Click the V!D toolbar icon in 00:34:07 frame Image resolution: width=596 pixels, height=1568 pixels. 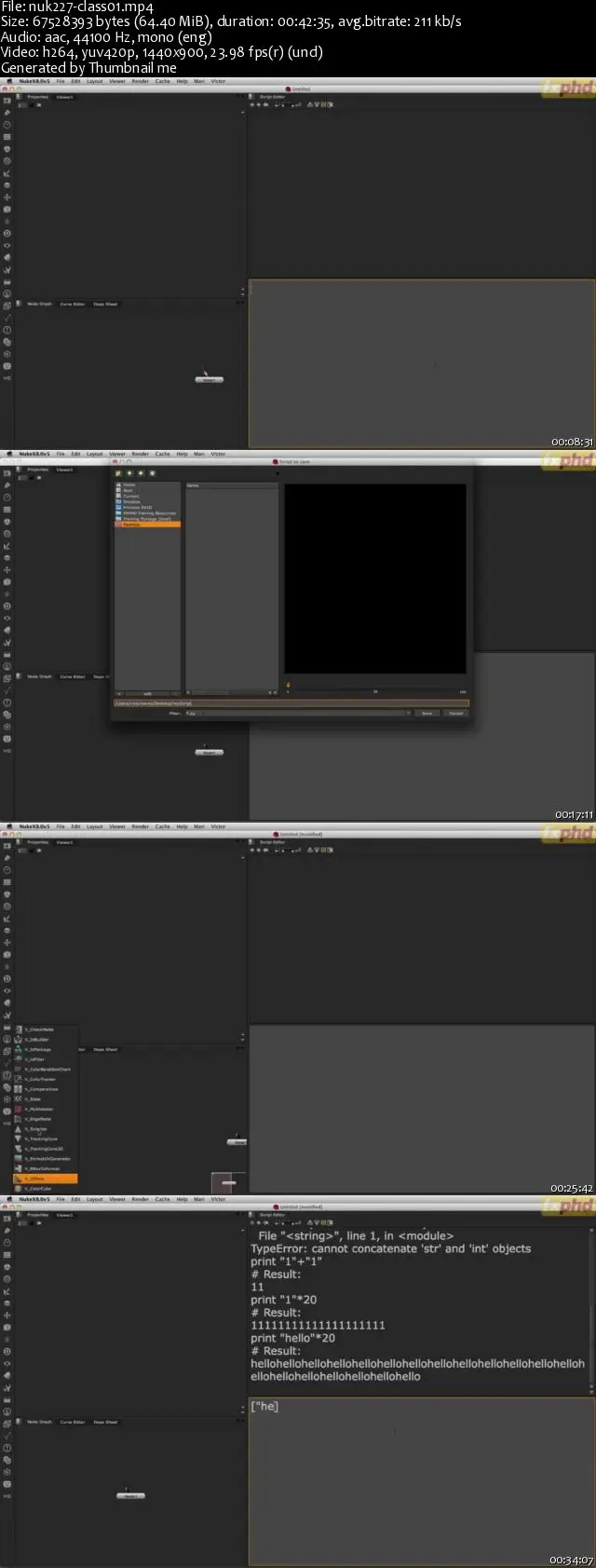coord(7,1496)
